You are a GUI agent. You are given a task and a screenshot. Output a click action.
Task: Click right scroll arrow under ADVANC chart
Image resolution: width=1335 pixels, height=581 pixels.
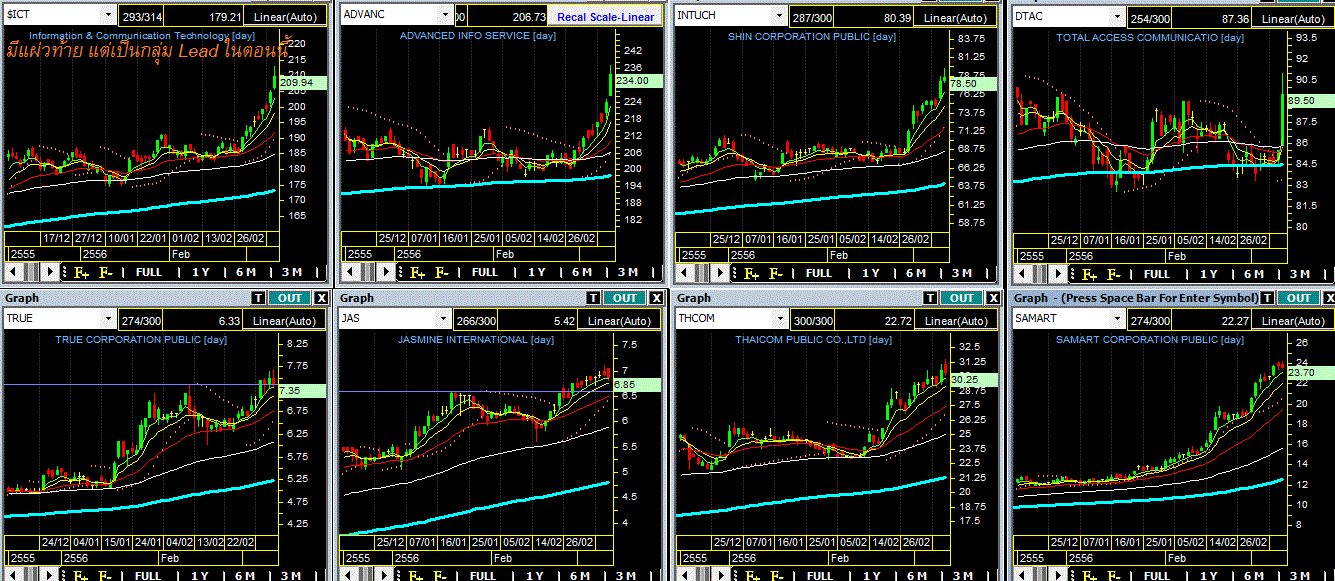pos(385,272)
